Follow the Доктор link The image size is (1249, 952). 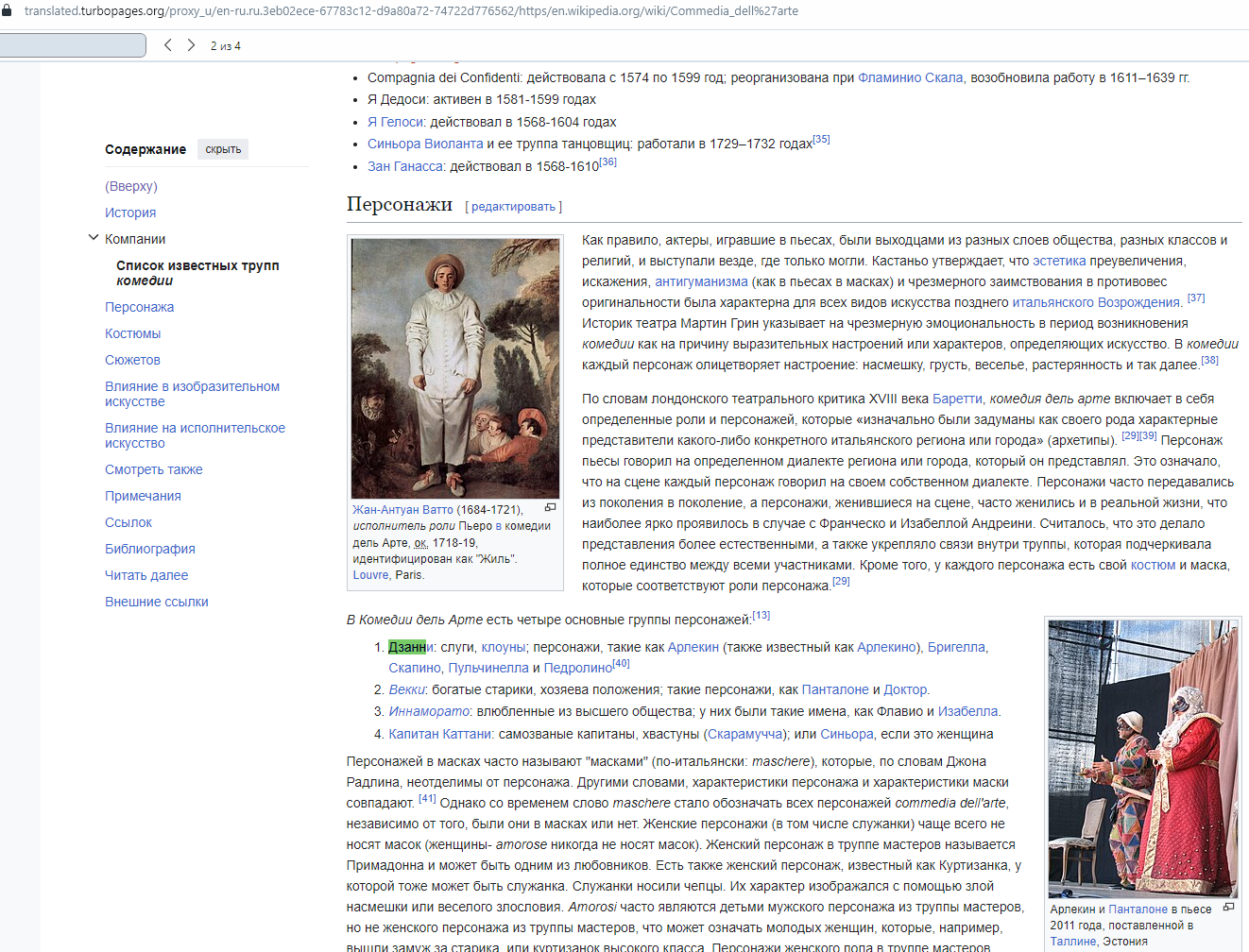pyautogui.click(x=905, y=689)
